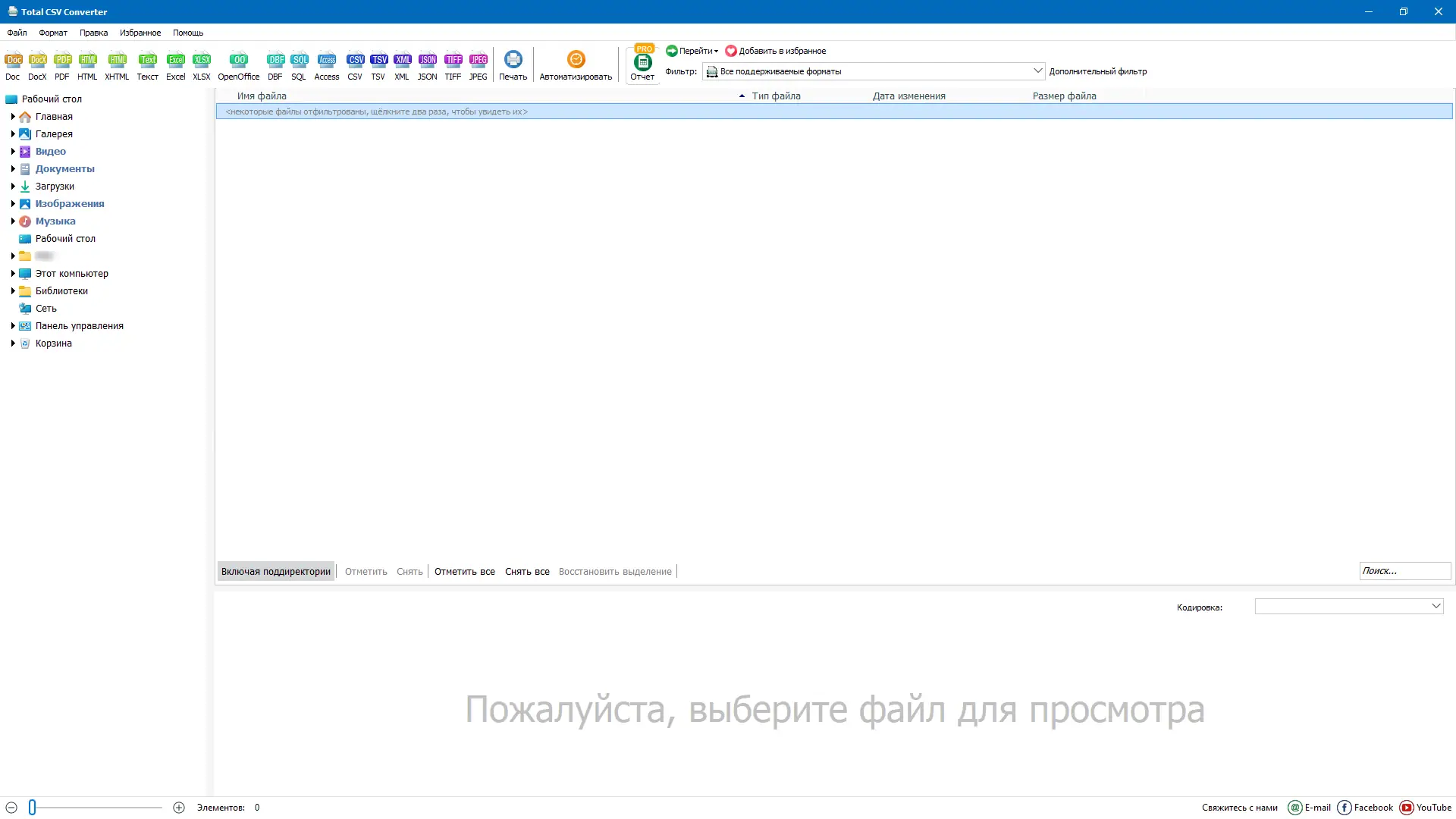The image size is (1456, 819).
Task: Zoom in using the plus button
Action: [179, 808]
